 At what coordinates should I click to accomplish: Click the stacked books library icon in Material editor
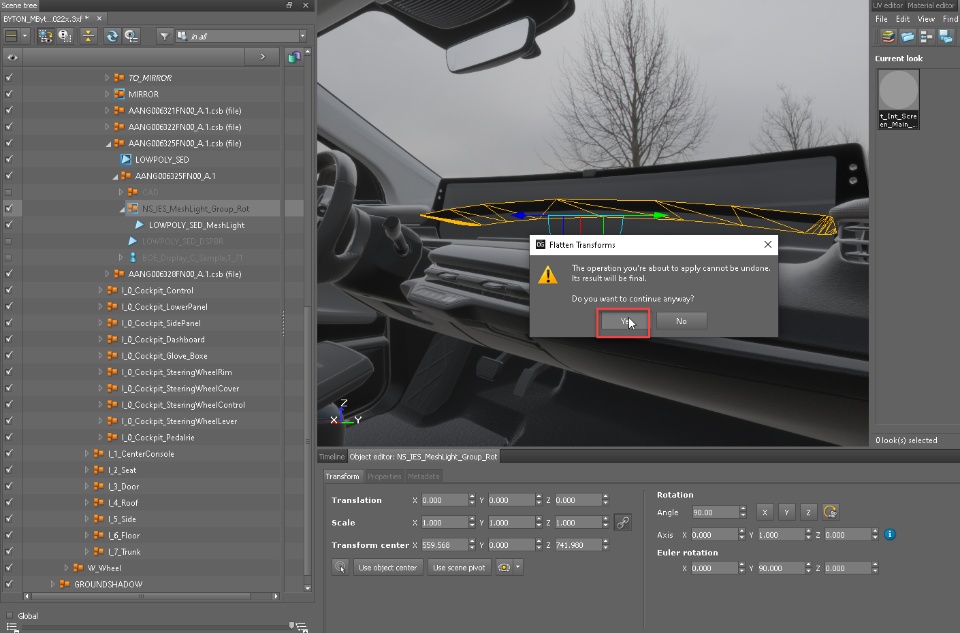coord(887,37)
